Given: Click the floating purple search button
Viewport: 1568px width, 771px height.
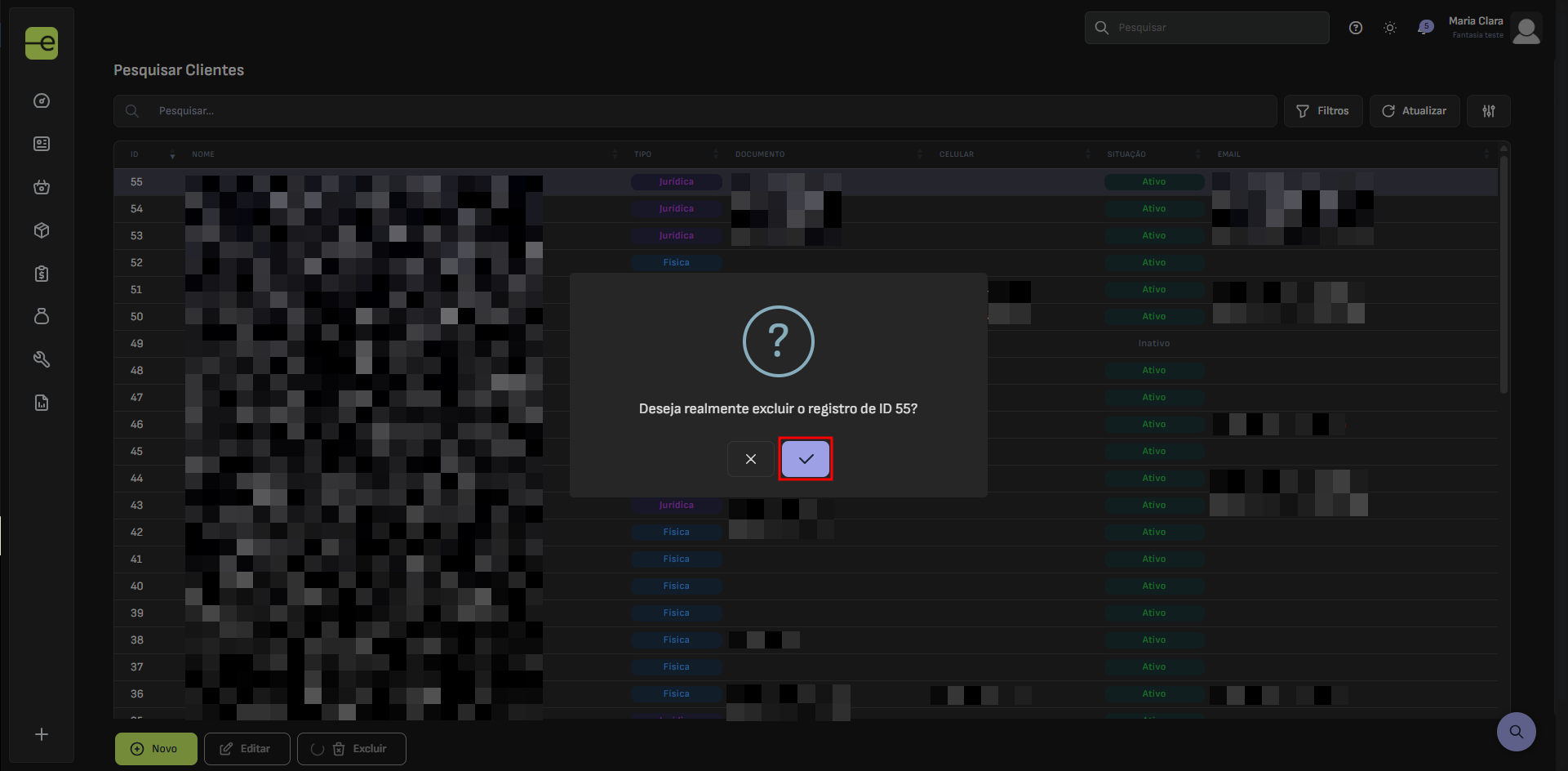Looking at the screenshot, I should coord(1517,732).
